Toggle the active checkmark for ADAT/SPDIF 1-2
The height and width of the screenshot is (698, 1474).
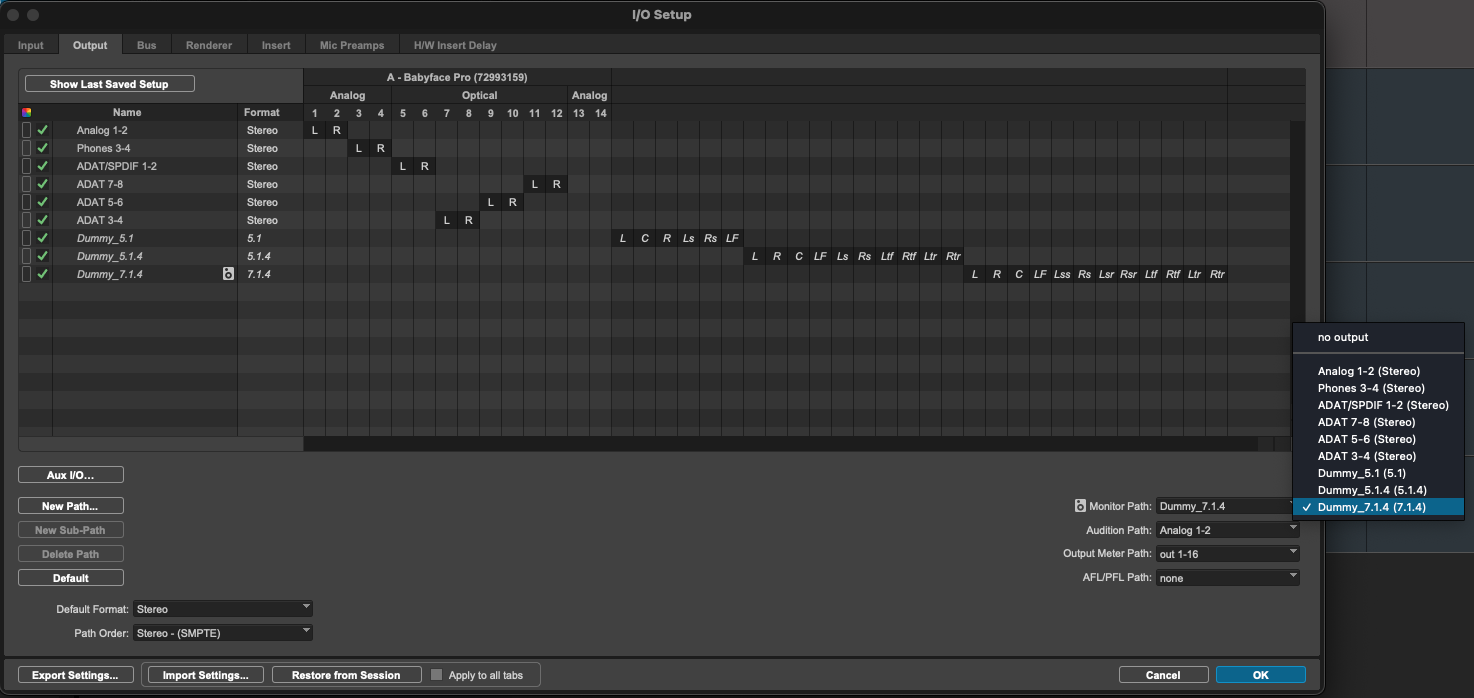click(x=43, y=166)
